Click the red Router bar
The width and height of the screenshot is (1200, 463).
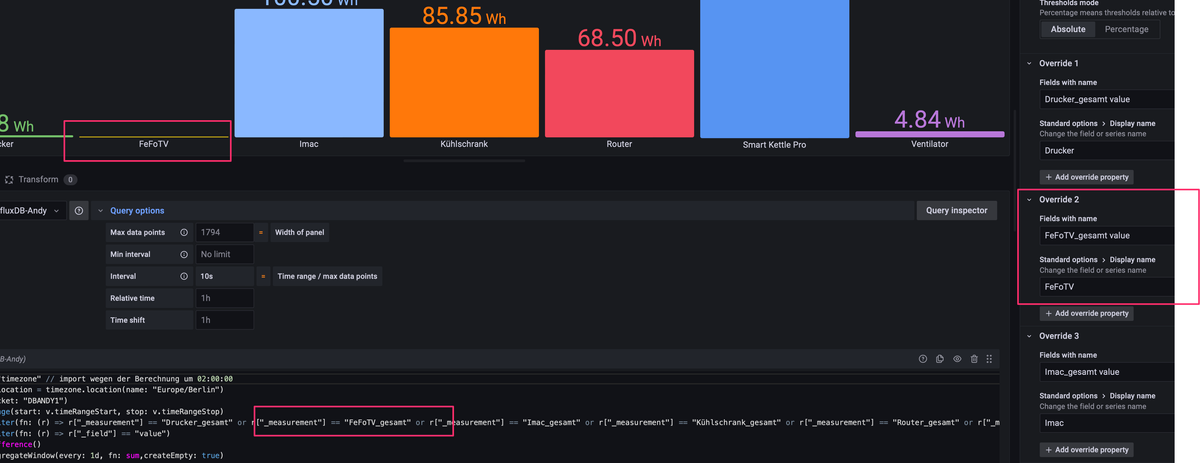(619, 94)
